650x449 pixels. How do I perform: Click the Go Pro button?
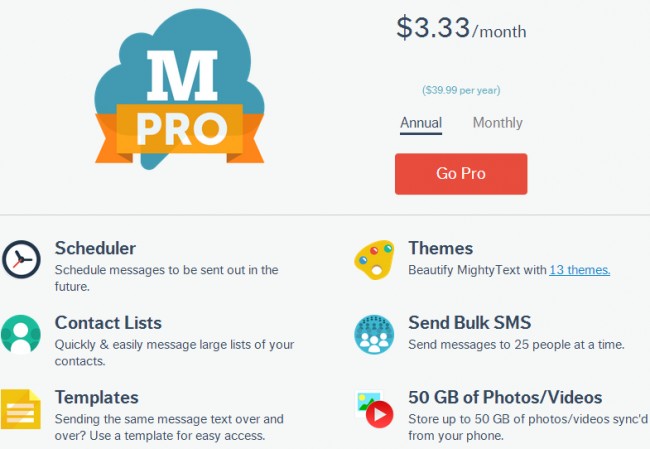[461, 174]
